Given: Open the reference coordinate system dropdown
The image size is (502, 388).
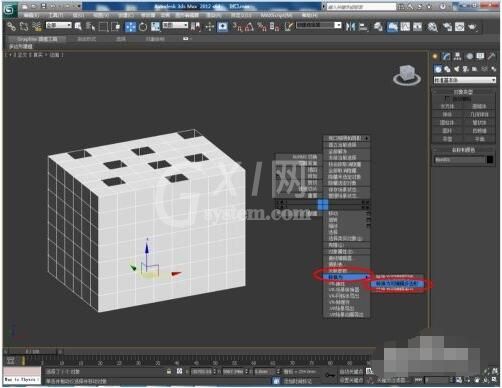Looking at the screenshot, I should click(x=175, y=25).
